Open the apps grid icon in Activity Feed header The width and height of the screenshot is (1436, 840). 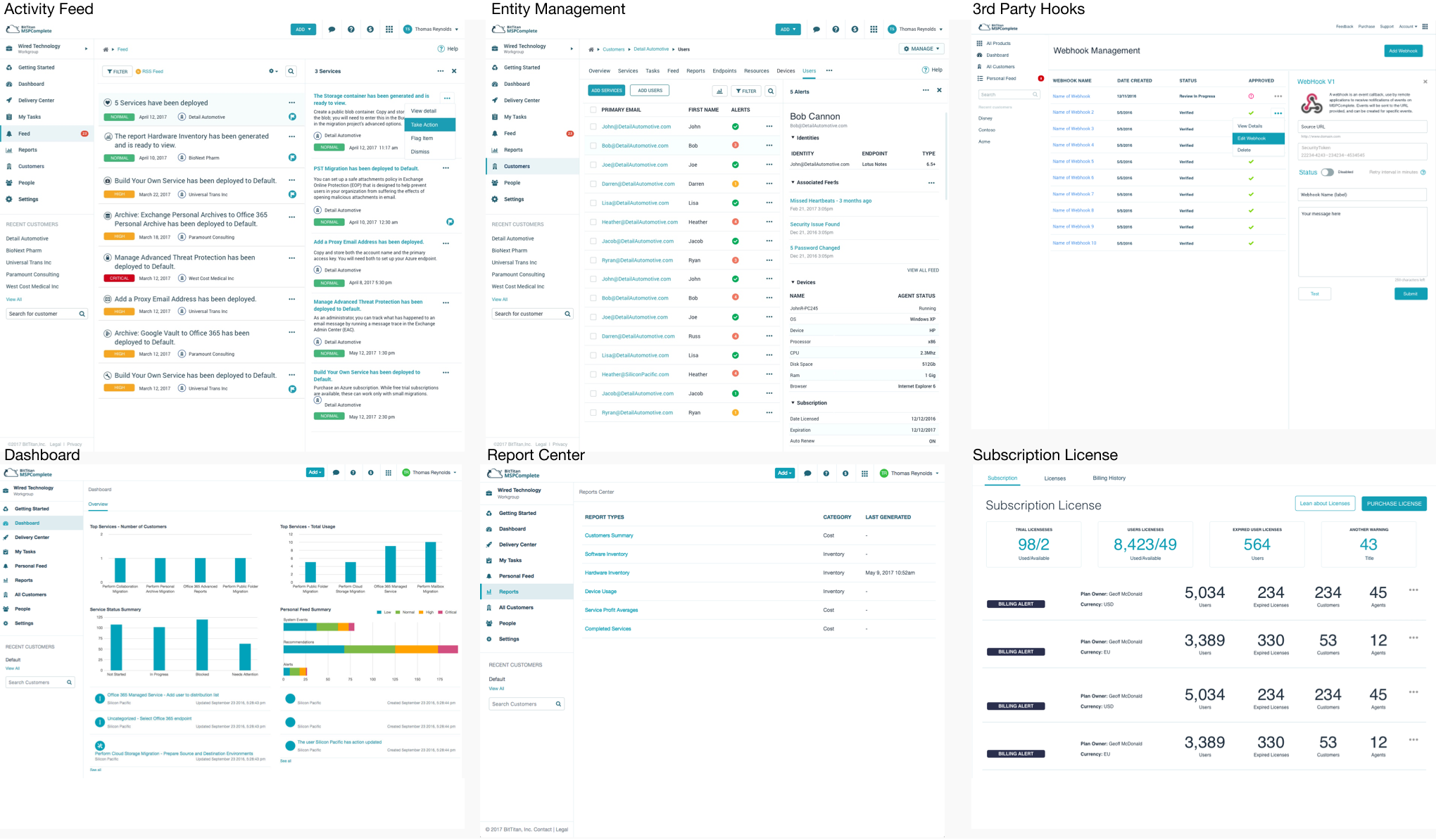pos(389,30)
